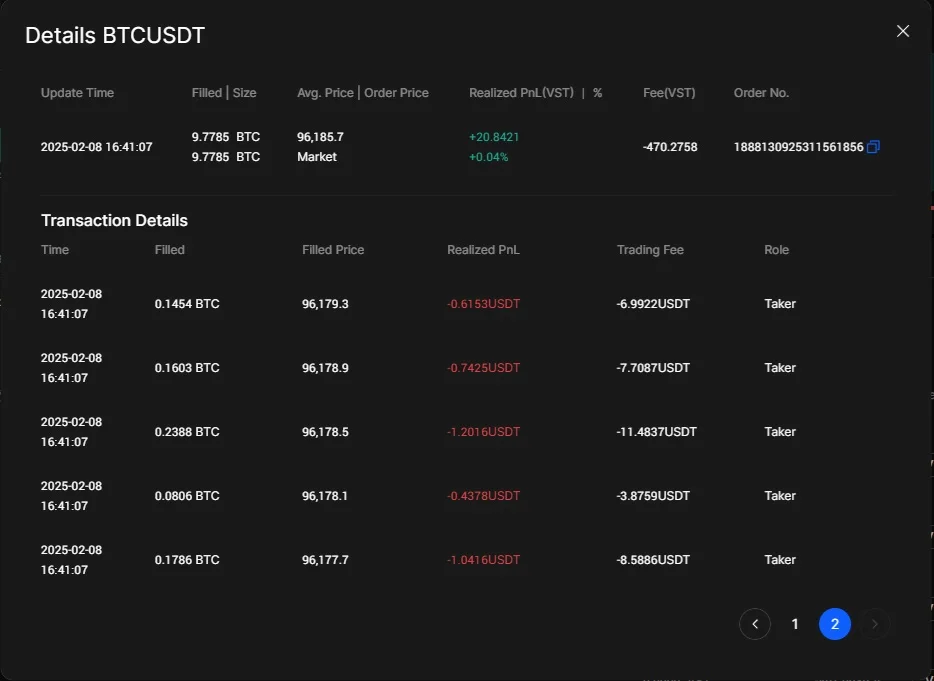Click trading fee -6.9922USDT
The width and height of the screenshot is (934, 681).
tap(653, 304)
